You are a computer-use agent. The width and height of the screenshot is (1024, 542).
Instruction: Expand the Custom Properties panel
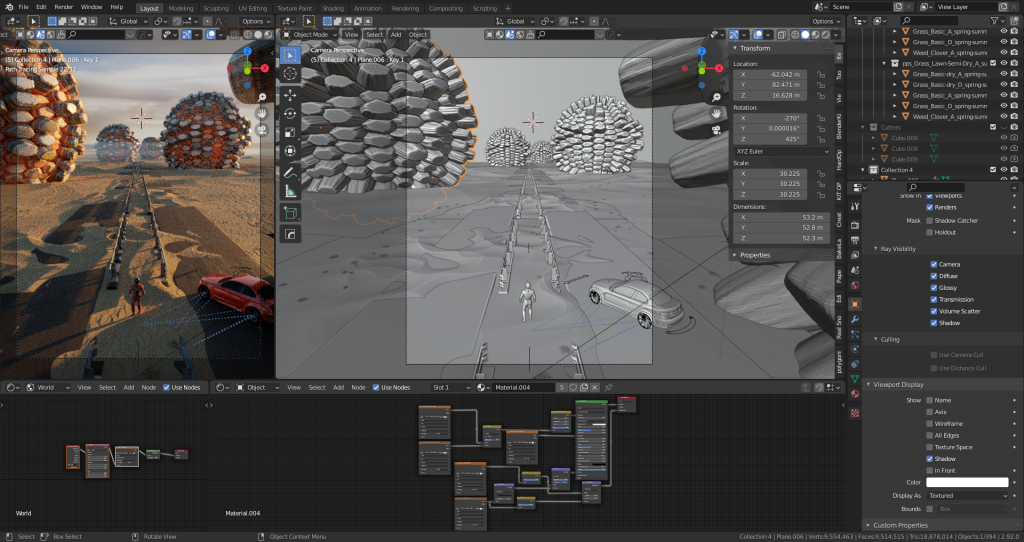point(900,525)
